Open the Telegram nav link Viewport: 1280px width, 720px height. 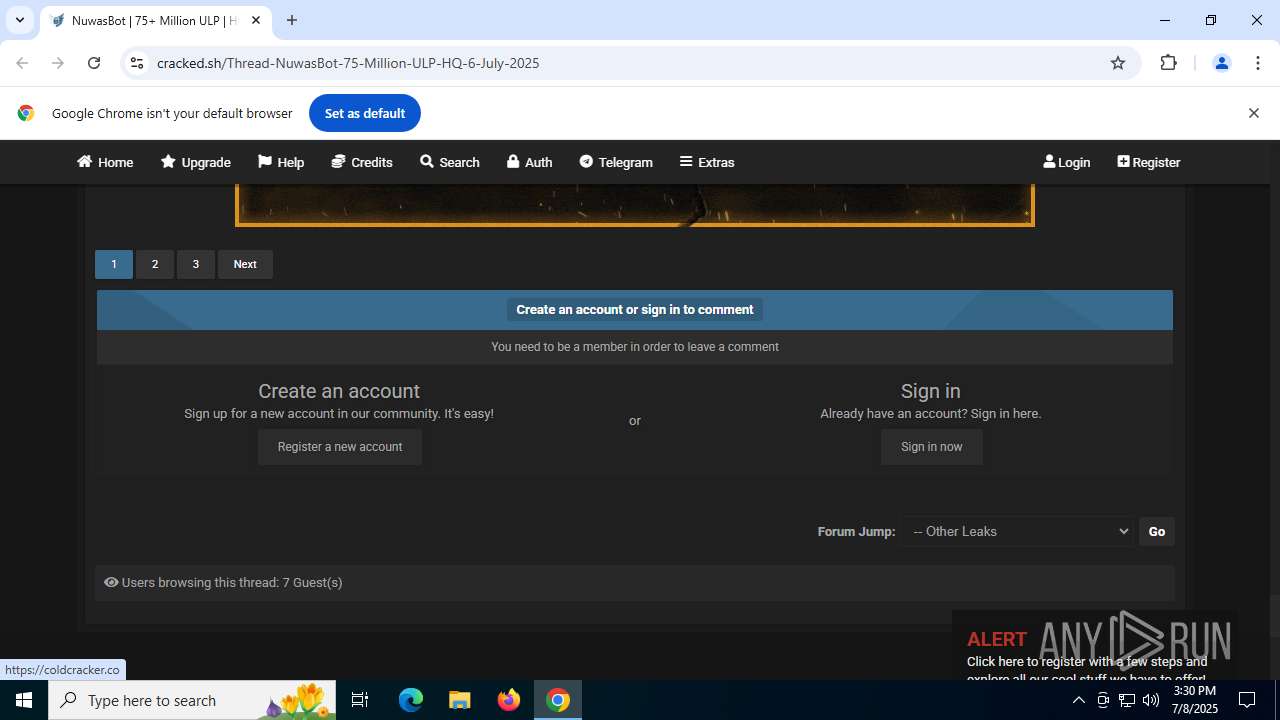pos(616,162)
